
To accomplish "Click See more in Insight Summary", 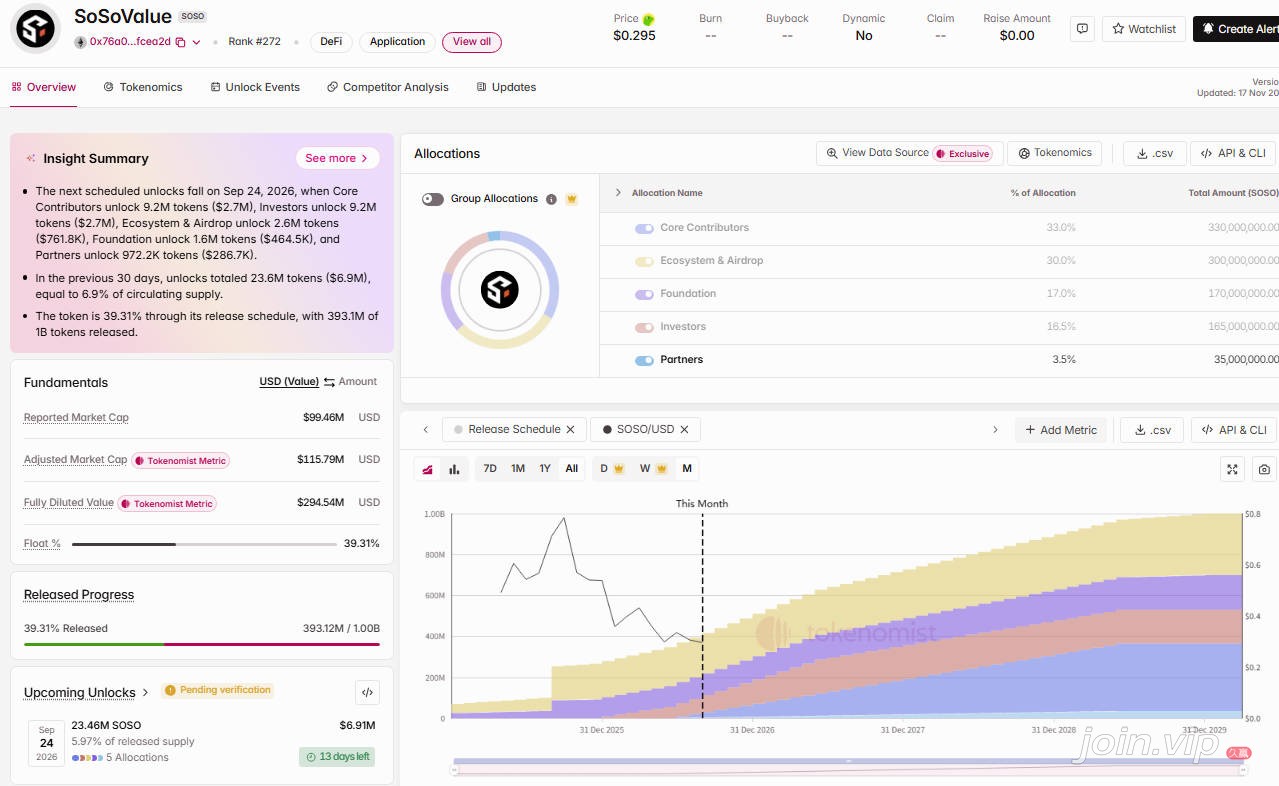I will 337,158.
